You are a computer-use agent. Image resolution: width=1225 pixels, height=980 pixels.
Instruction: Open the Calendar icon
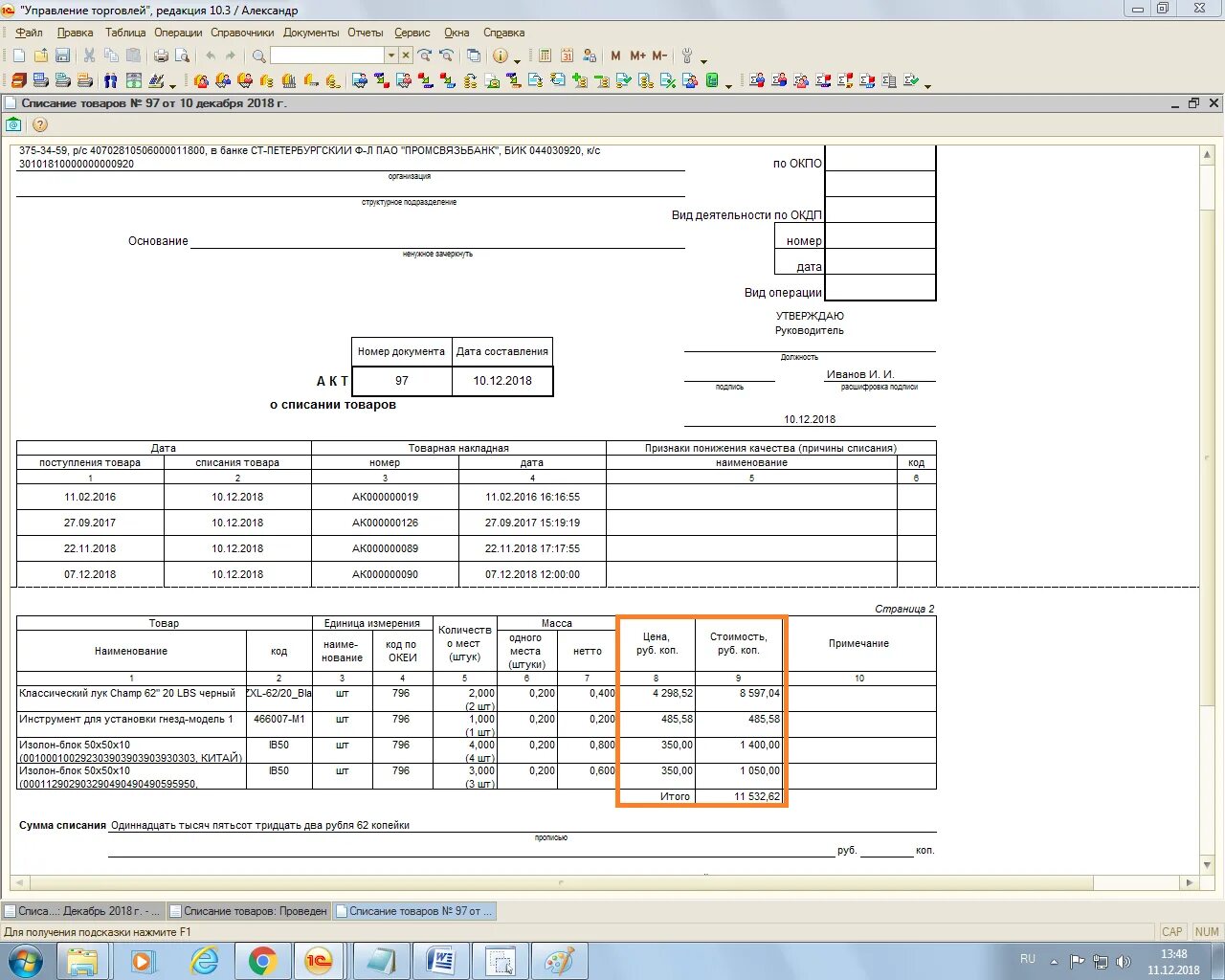567,56
